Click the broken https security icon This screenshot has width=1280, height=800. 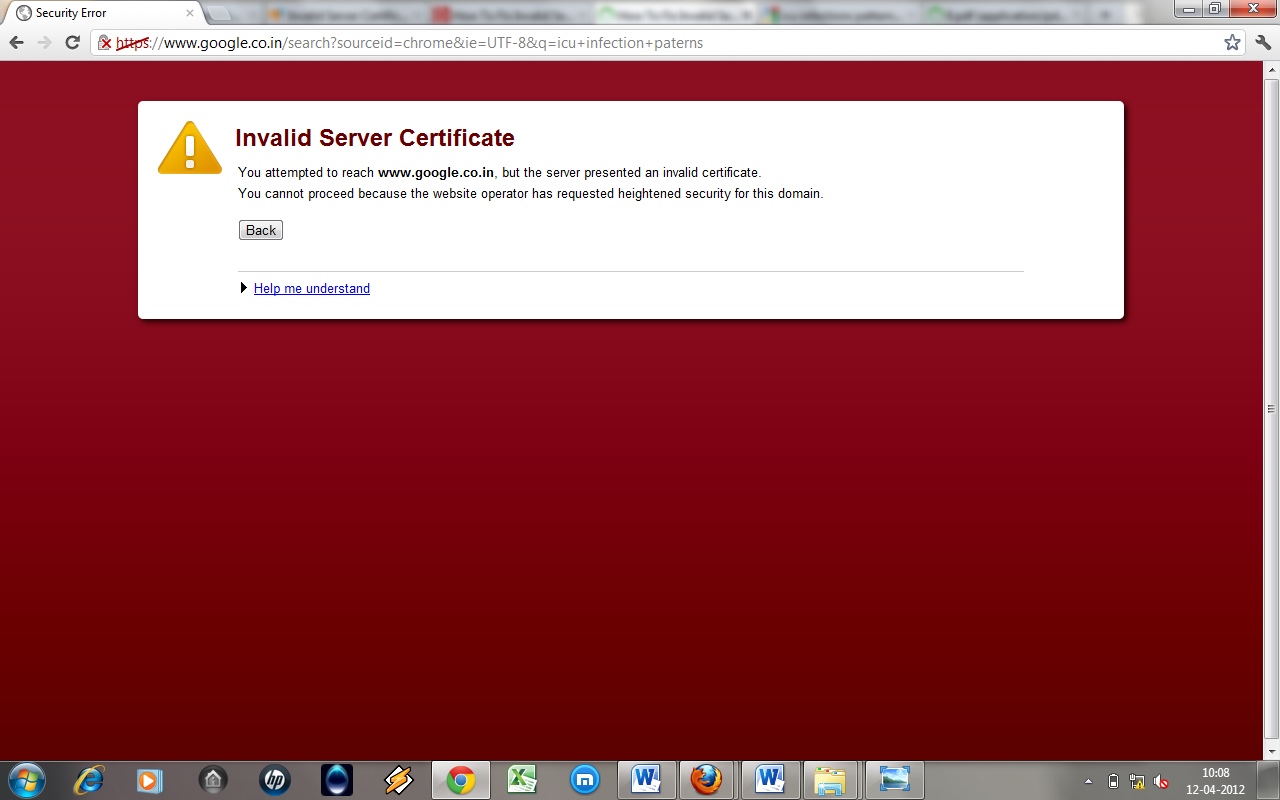click(105, 43)
